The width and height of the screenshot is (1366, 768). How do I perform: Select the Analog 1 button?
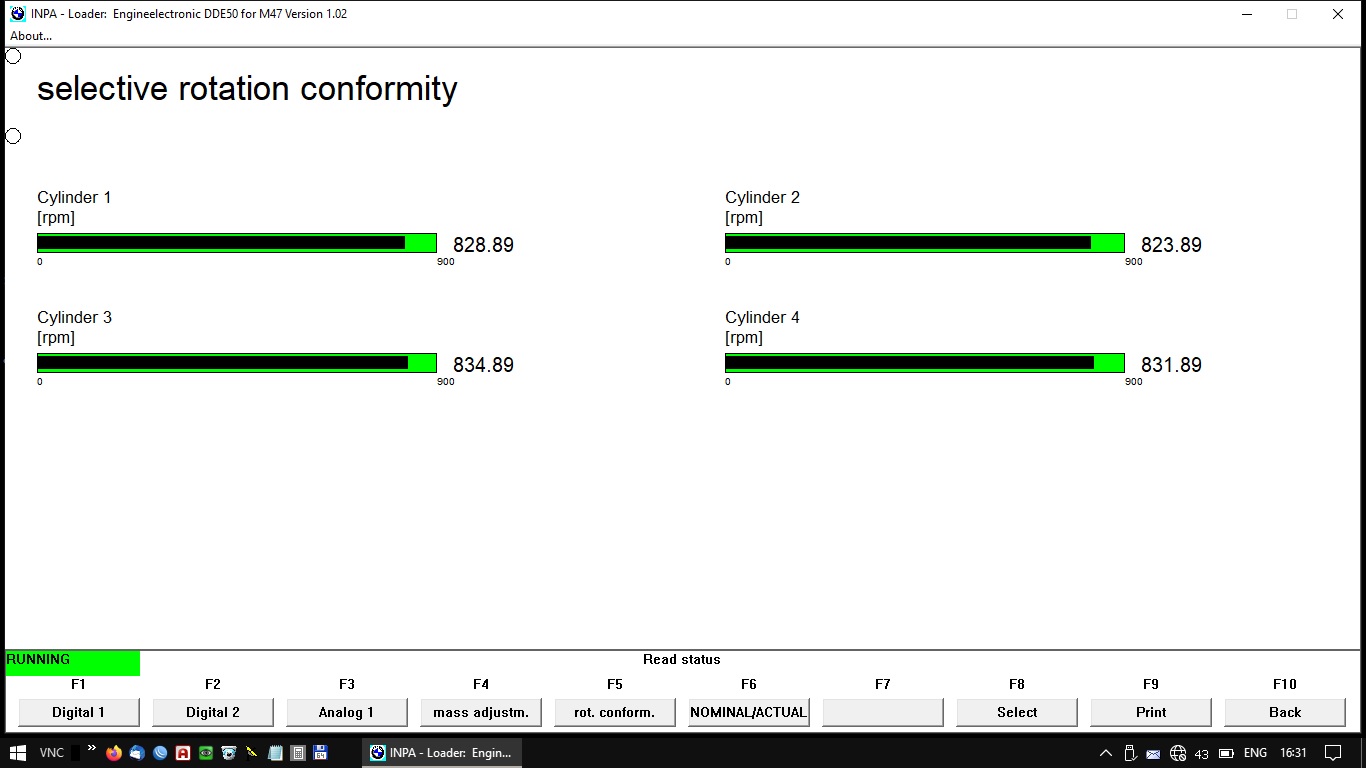click(x=347, y=712)
